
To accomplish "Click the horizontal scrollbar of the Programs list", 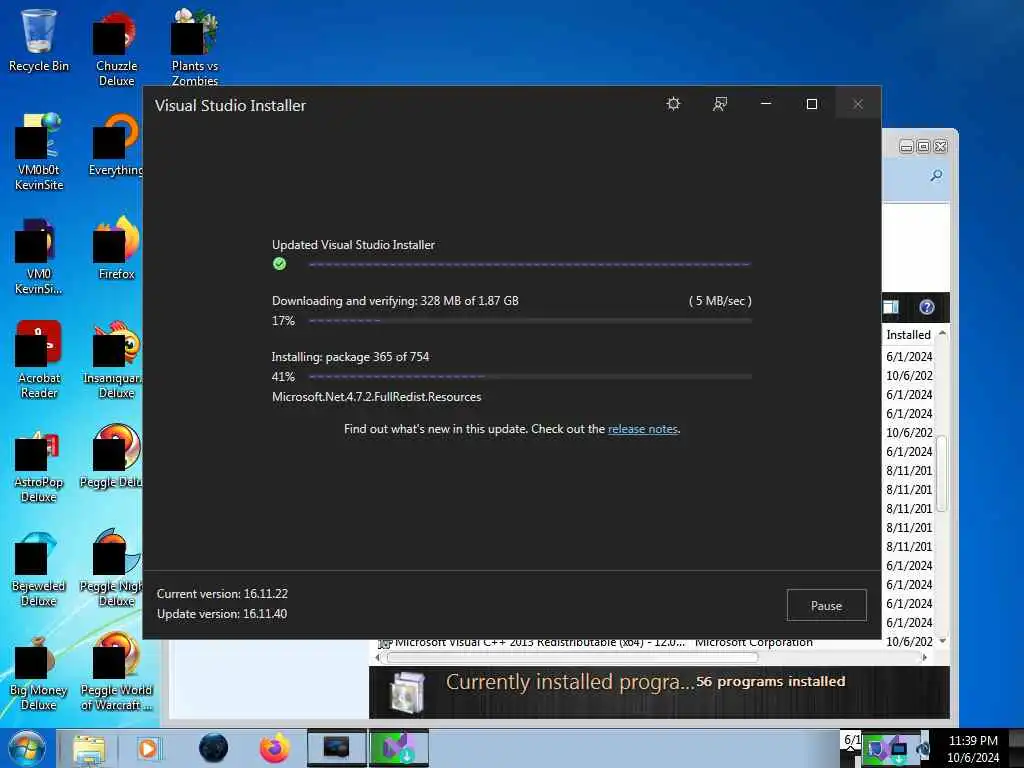I will 573,658.
